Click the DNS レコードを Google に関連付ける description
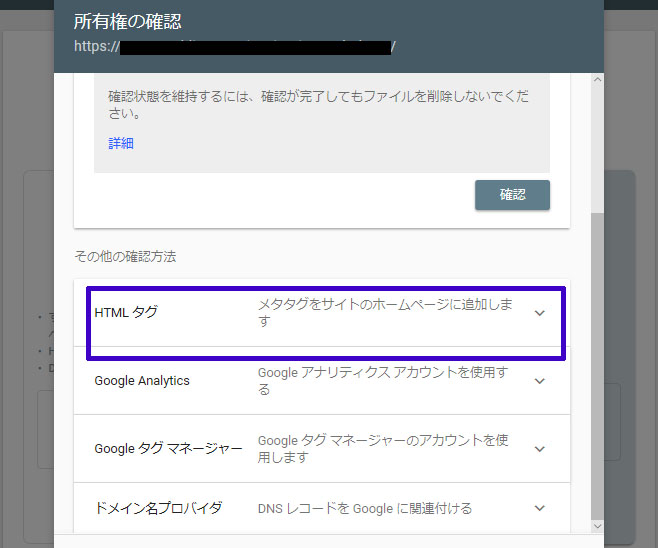 tap(365, 509)
